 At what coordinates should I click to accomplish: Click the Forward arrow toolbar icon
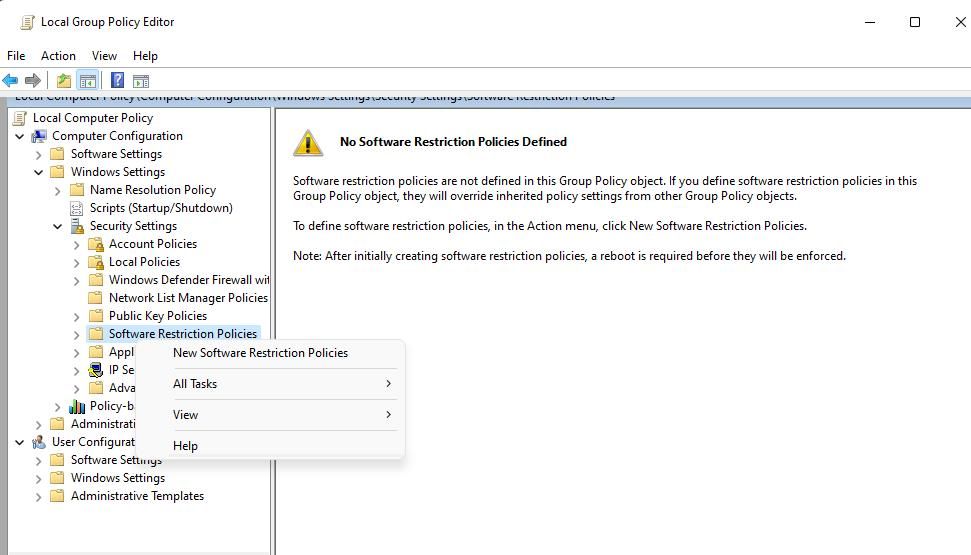click(33, 80)
